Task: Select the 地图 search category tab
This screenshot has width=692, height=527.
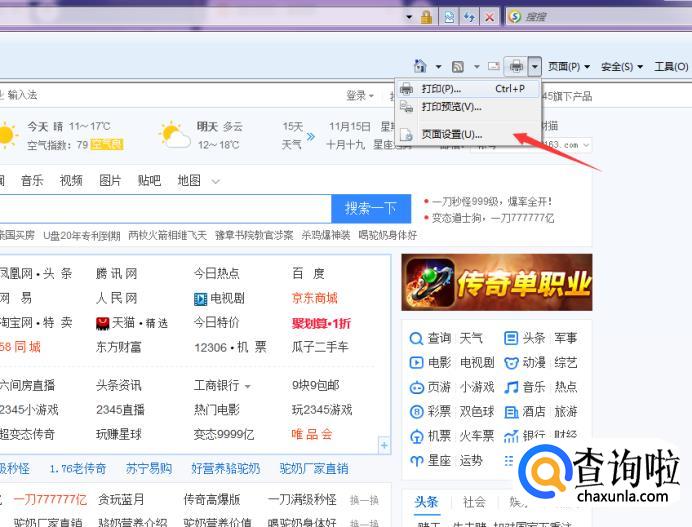Action: click(x=189, y=180)
